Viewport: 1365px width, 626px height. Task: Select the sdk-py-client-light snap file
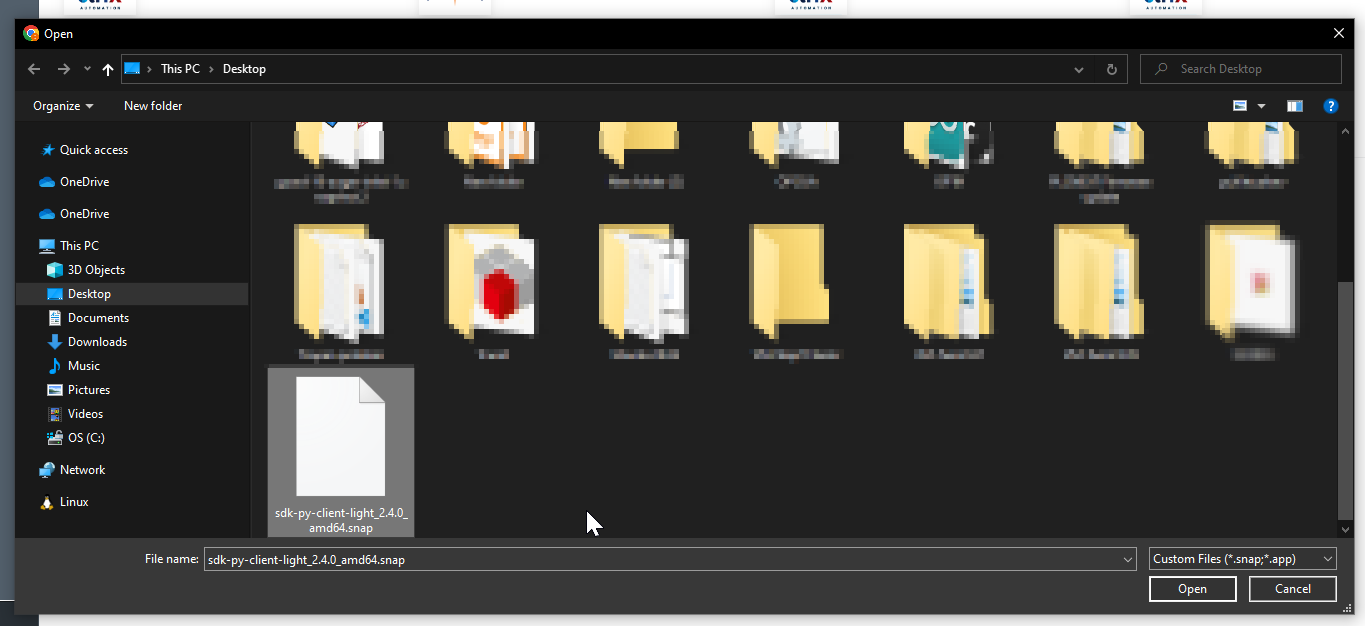[x=341, y=450]
